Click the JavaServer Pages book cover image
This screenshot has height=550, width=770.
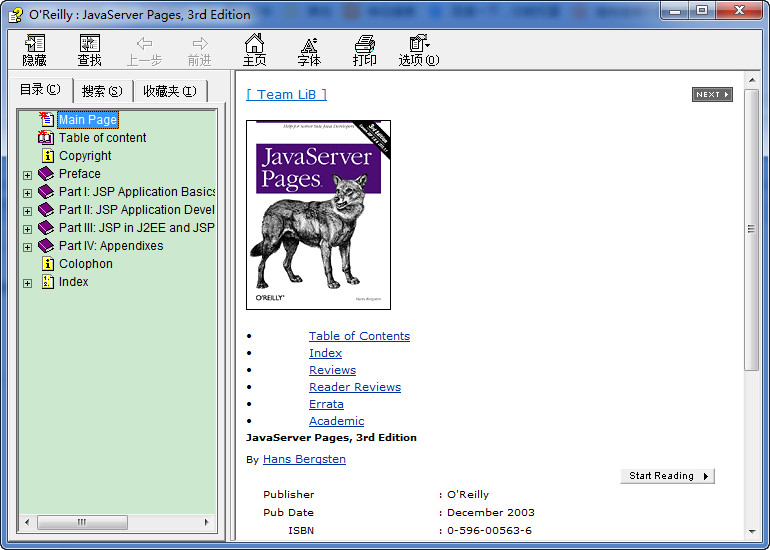click(x=318, y=215)
